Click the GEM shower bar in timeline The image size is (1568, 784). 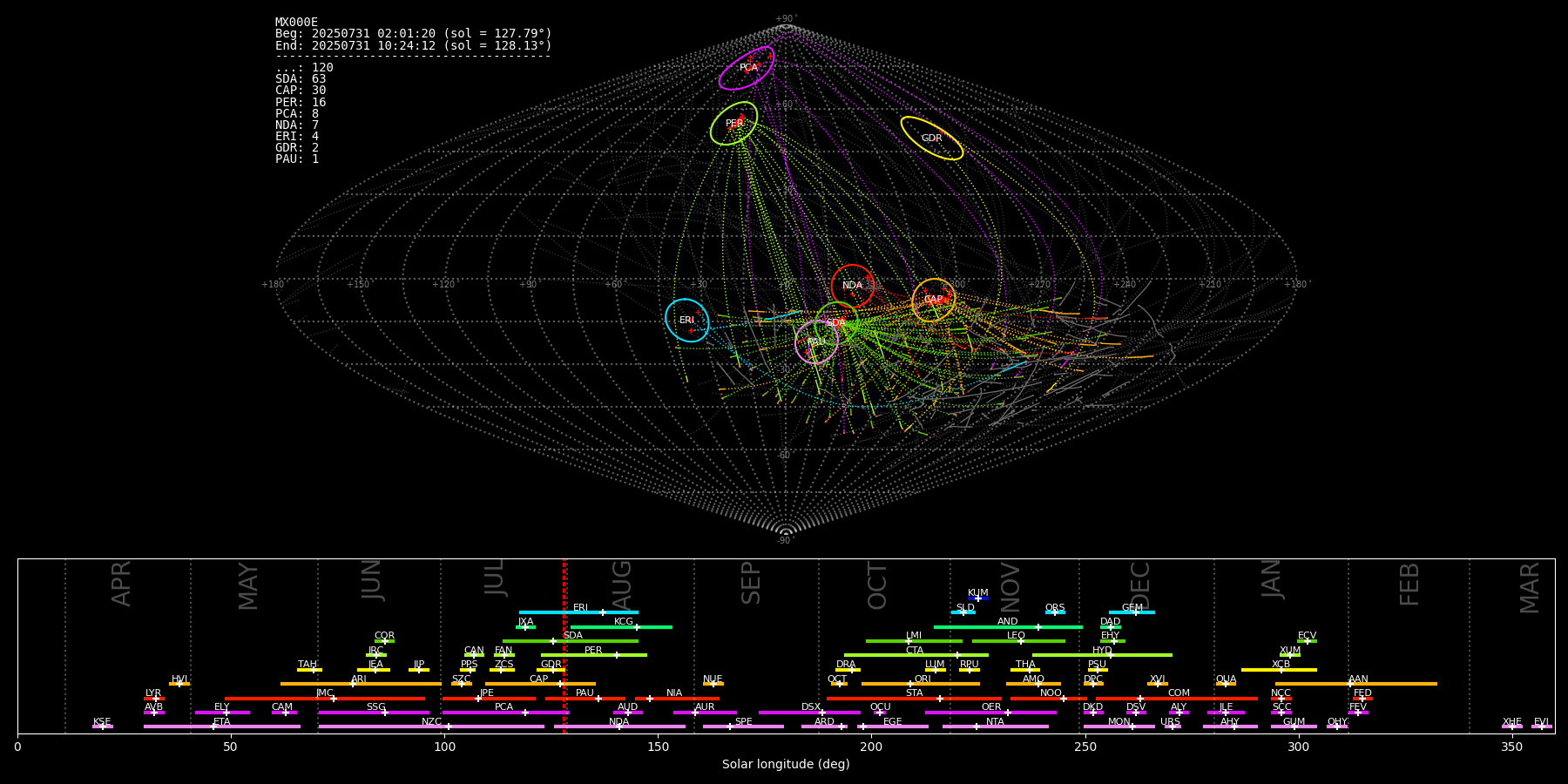[x=1132, y=612]
